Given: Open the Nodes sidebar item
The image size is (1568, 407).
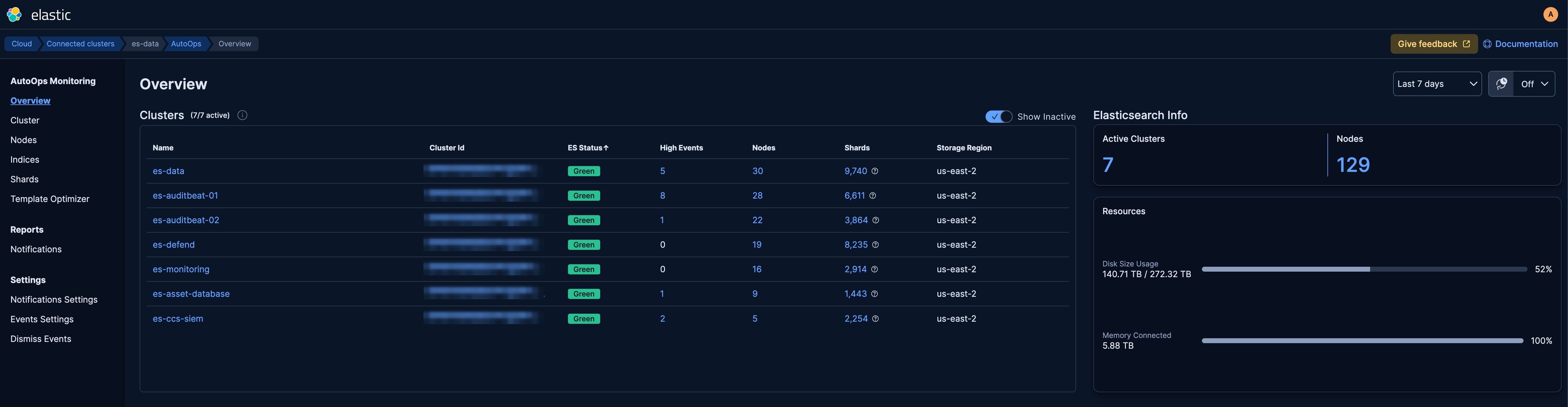Looking at the screenshot, I should (x=24, y=140).
